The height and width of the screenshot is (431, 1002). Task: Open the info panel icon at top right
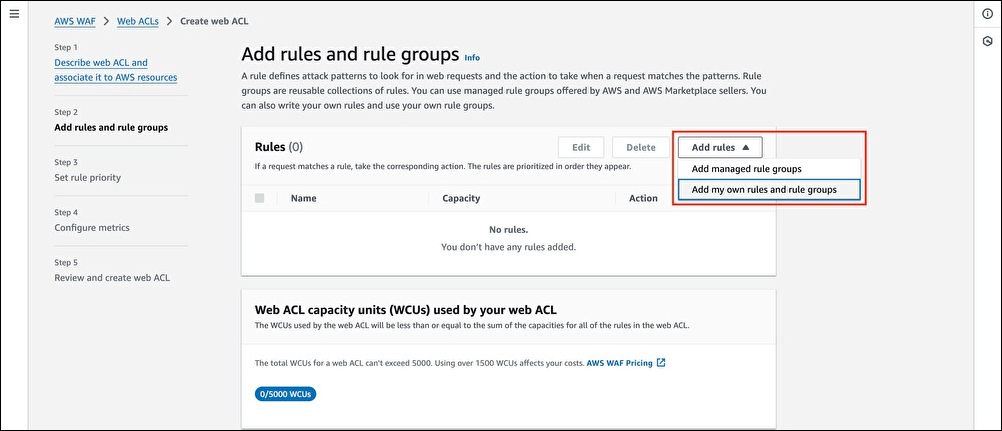click(x=987, y=15)
